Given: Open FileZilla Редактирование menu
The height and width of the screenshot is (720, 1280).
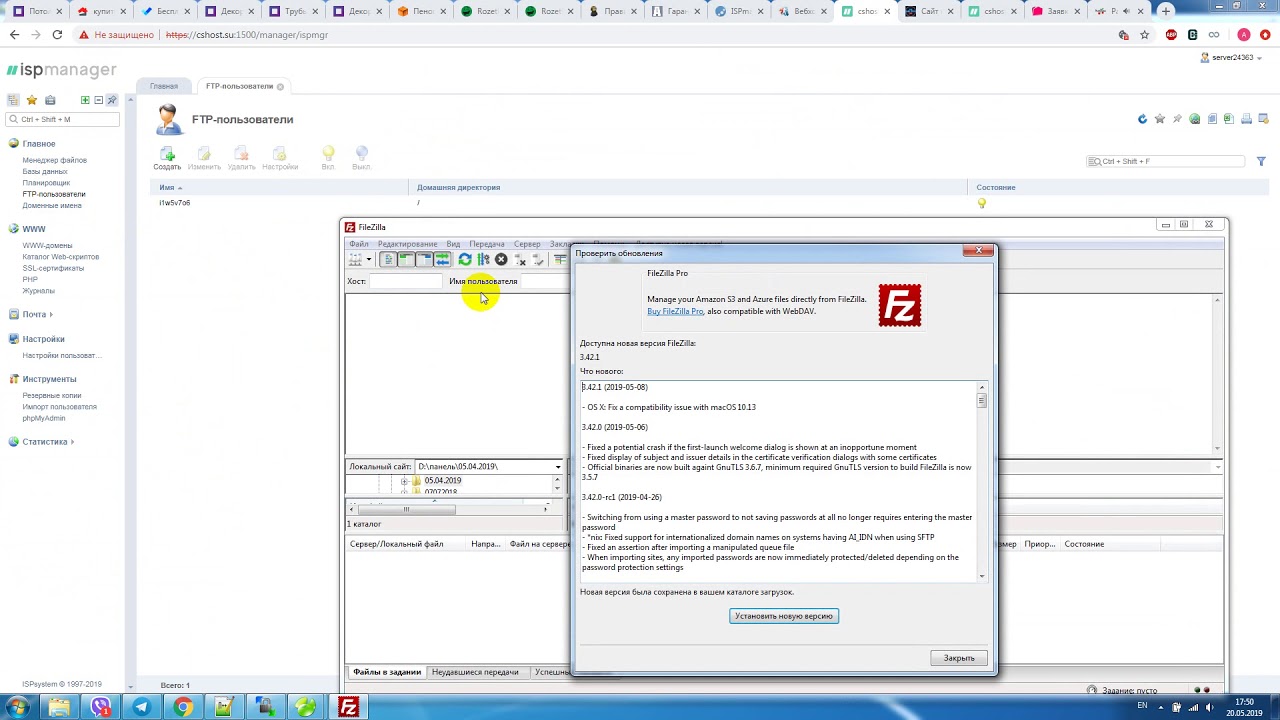Looking at the screenshot, I should (x=407, y=244).
